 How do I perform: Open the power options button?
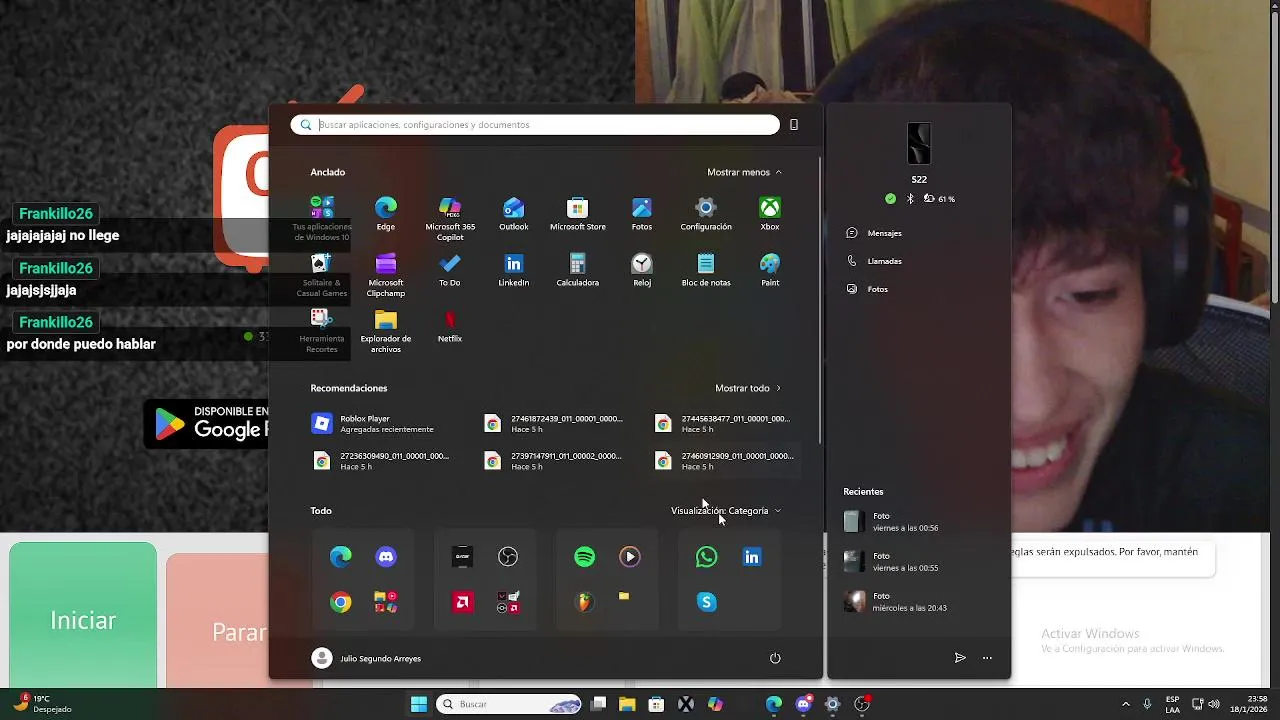(775, 658)
